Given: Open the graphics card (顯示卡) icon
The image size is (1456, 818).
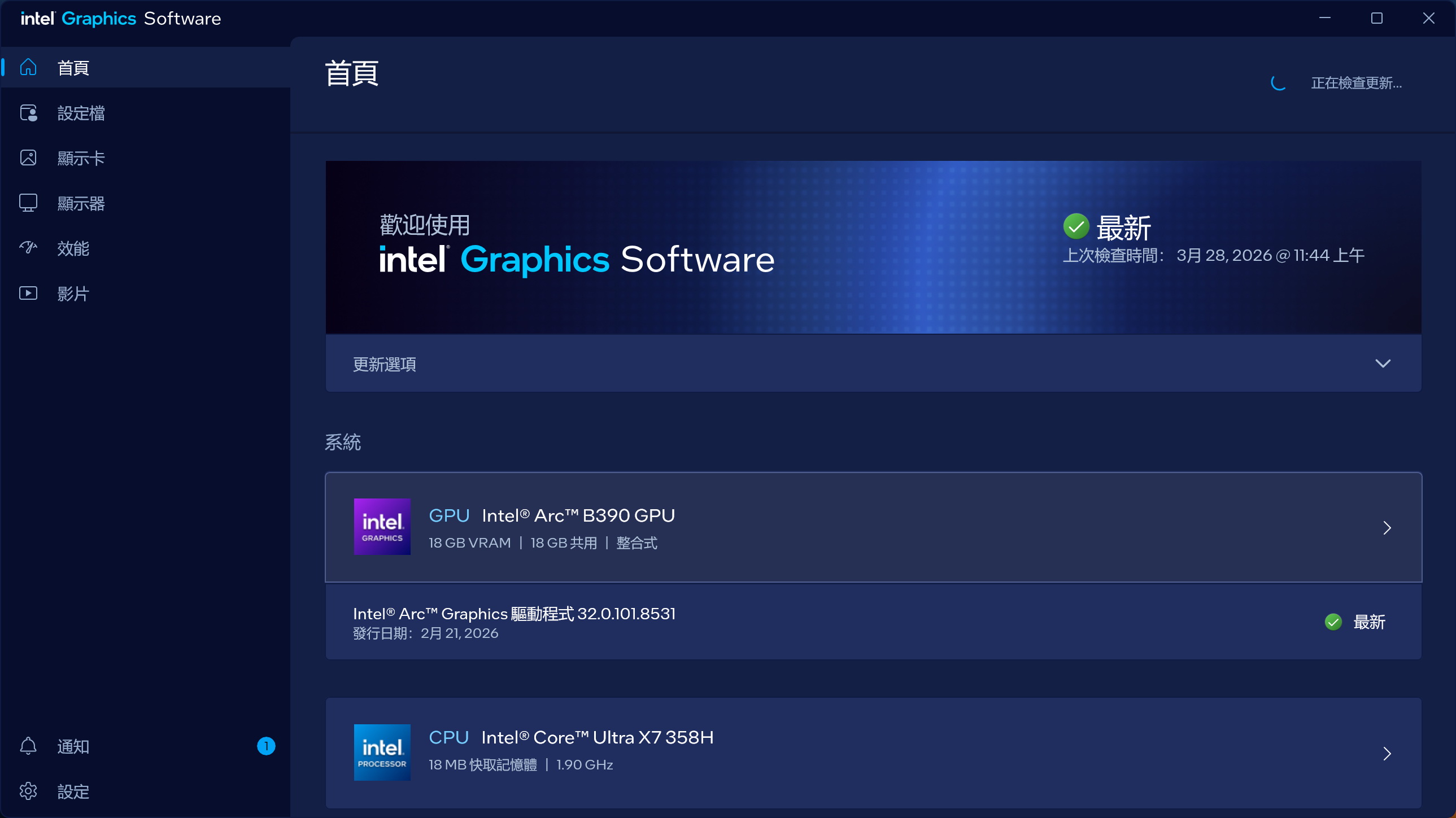Looking at the screenshot, I should [28, 158].
